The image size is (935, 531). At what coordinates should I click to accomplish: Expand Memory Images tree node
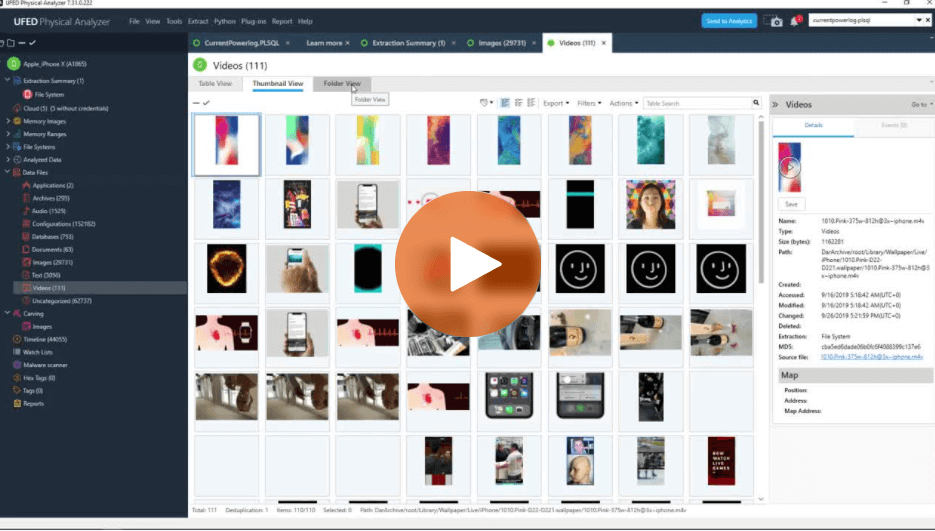click(x=8, y=121)
